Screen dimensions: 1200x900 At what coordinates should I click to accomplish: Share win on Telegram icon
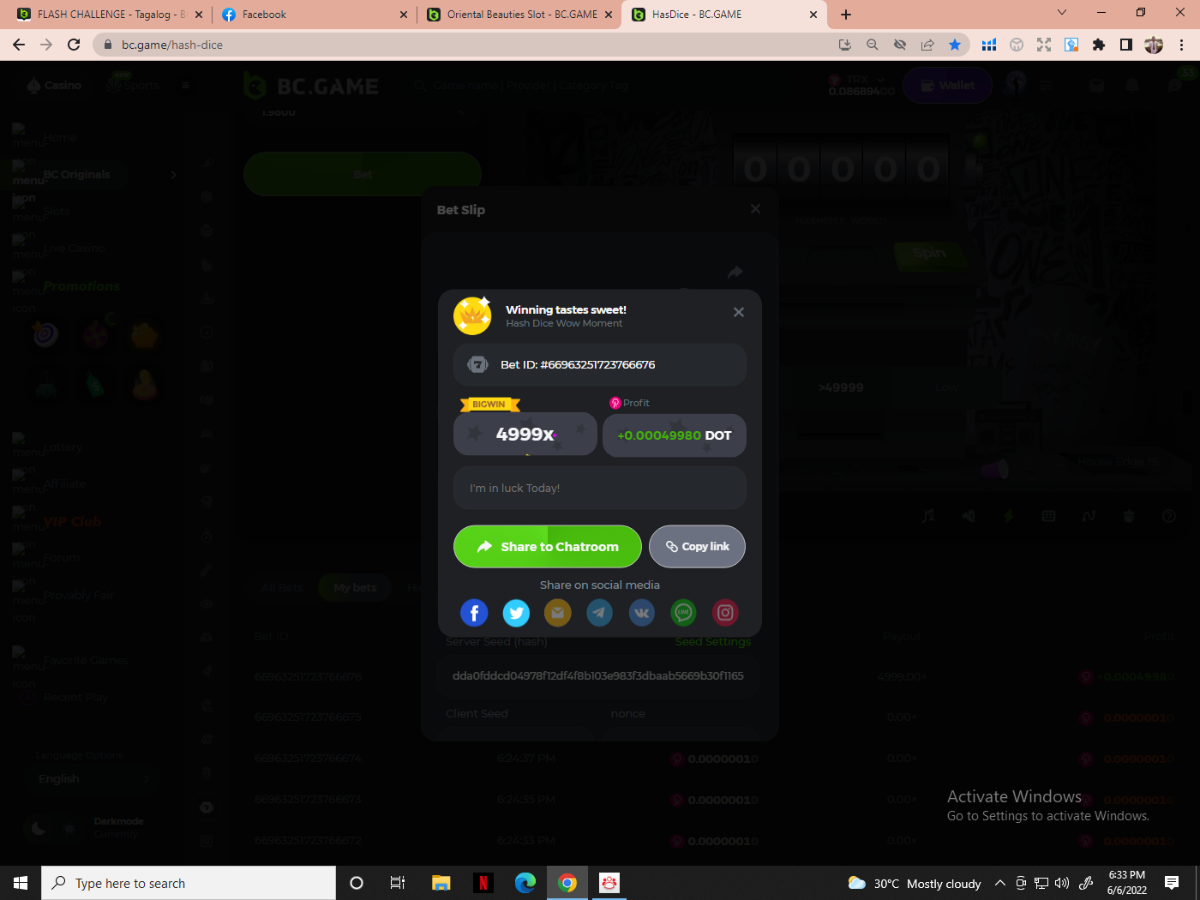(600, 613)
